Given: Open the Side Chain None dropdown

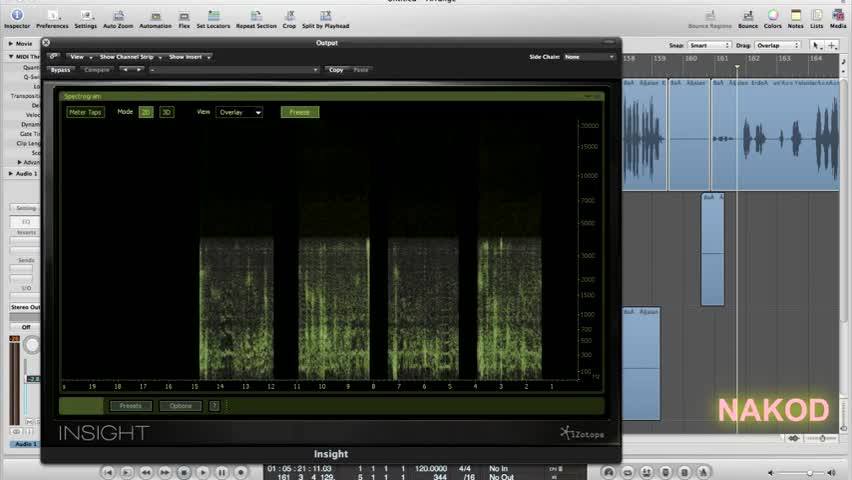Looking at the screenshot, I should [589, 57].
